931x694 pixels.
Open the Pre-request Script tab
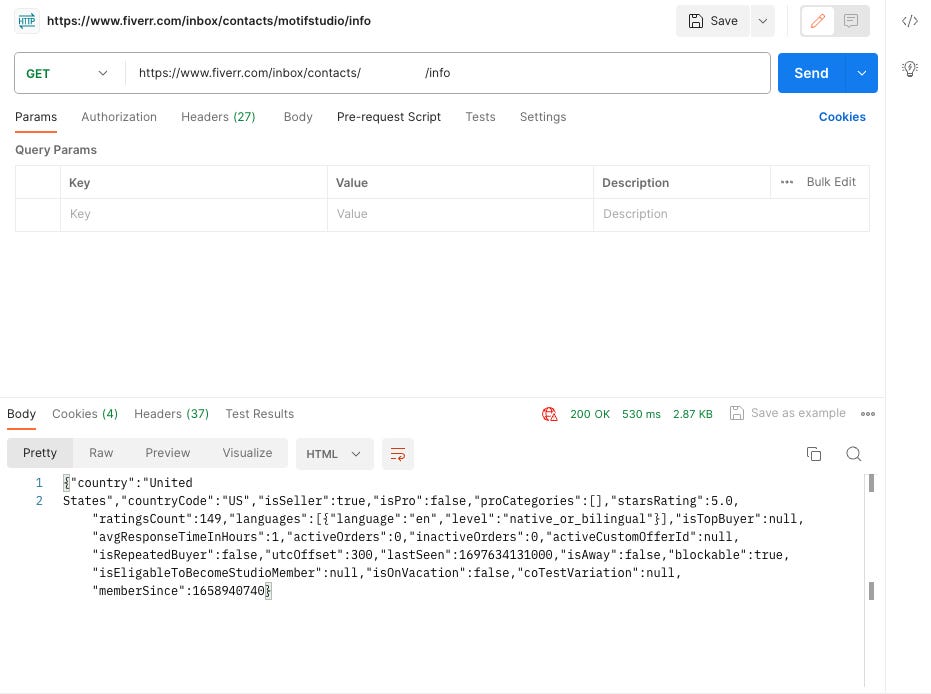pyautogui.click(x=388, y=117)
